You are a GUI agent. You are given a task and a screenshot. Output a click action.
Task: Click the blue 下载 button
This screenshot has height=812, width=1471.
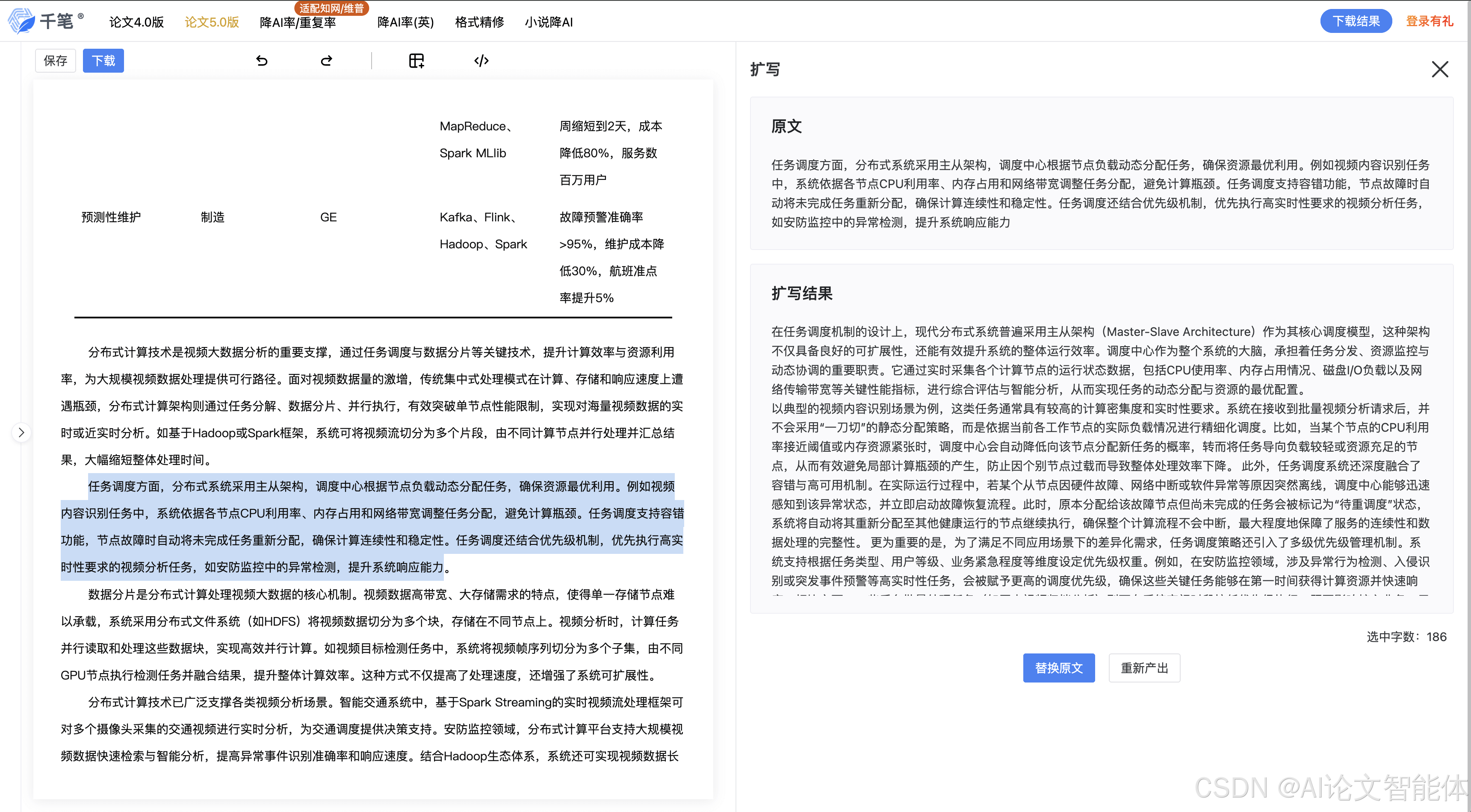(x=103, y=61)
